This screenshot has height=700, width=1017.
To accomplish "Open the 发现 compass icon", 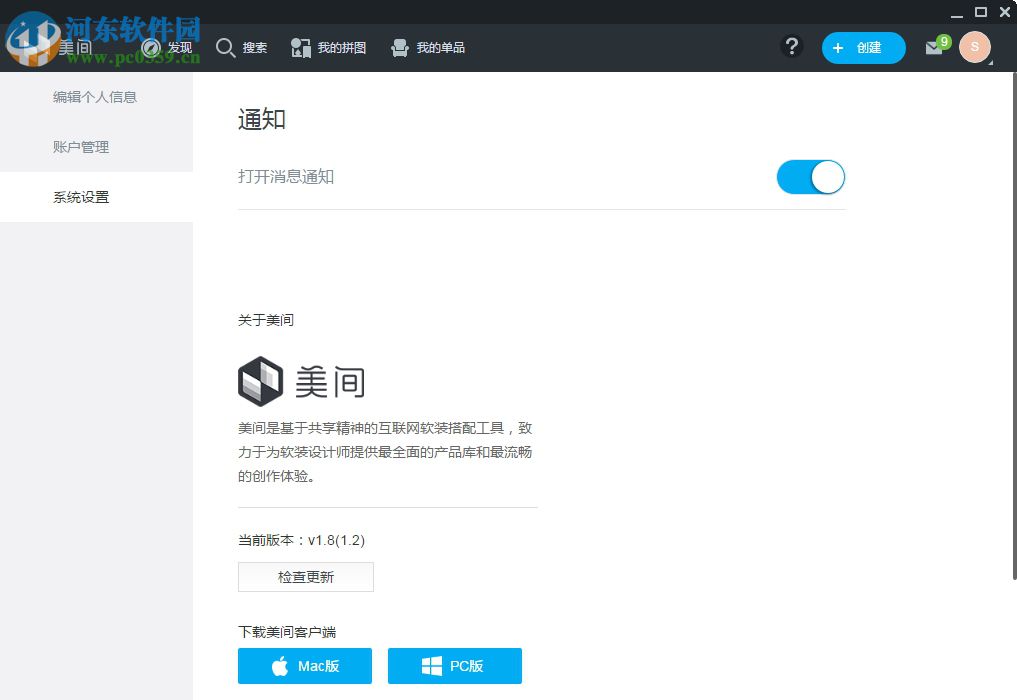I will (152, 47).
